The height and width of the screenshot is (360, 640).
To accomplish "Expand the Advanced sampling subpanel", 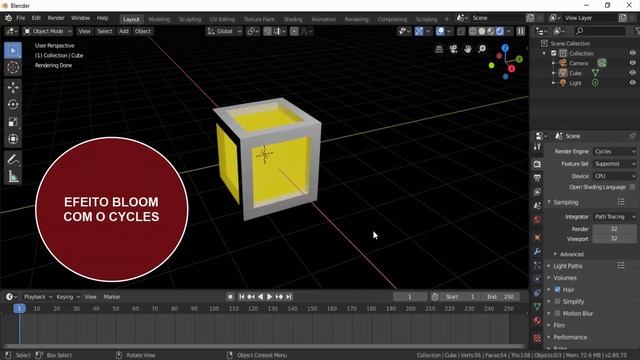I will [571, 254].
